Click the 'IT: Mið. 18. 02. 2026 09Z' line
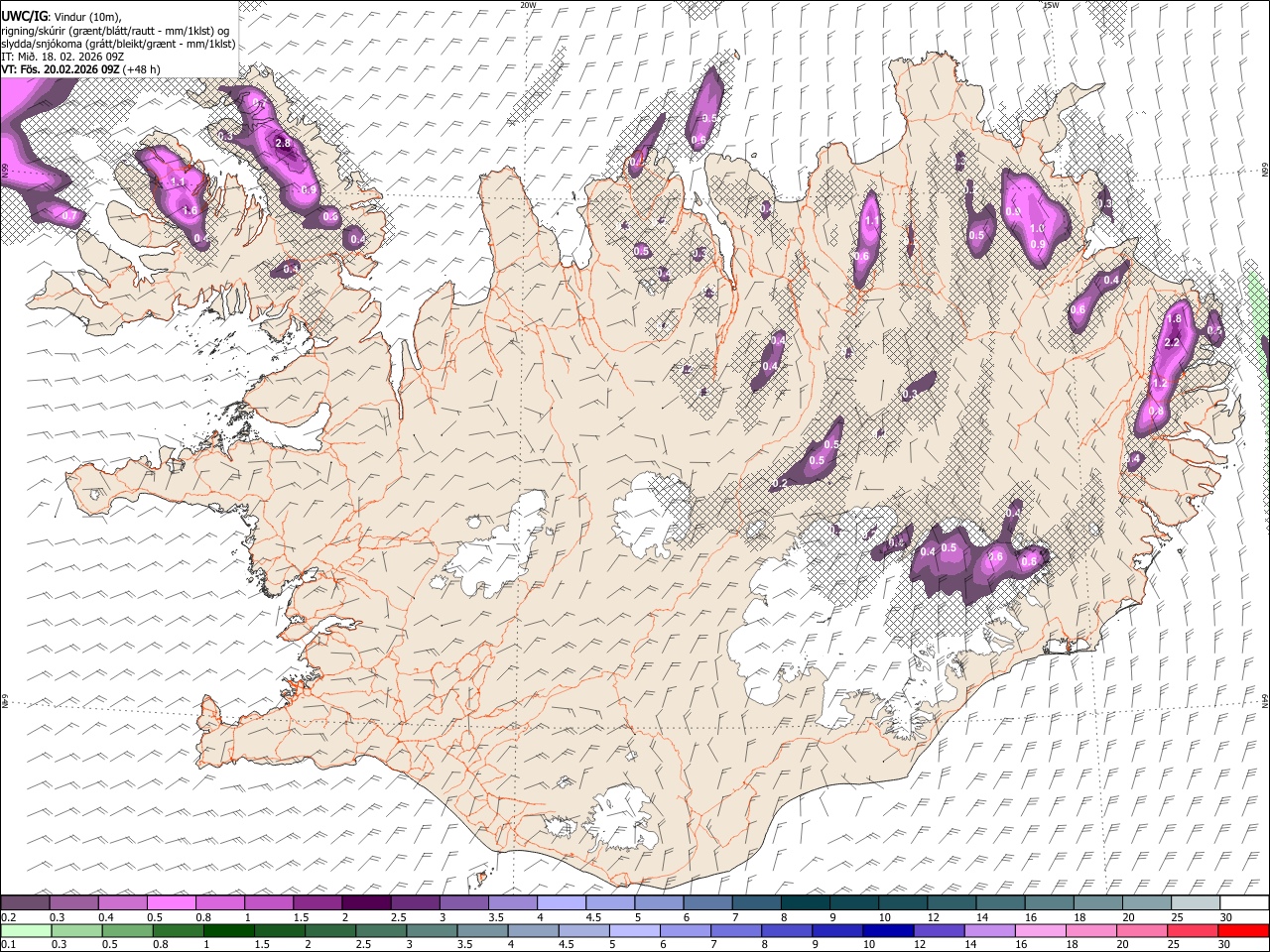The height and width of the screenshot is (952, 1270). pos(63,57)
